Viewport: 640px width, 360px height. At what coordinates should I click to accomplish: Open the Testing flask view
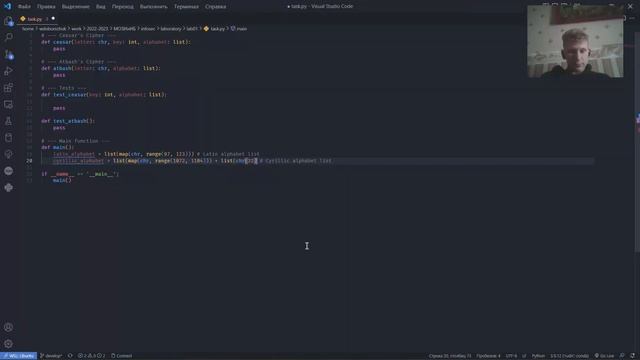(x=8, y=121)
